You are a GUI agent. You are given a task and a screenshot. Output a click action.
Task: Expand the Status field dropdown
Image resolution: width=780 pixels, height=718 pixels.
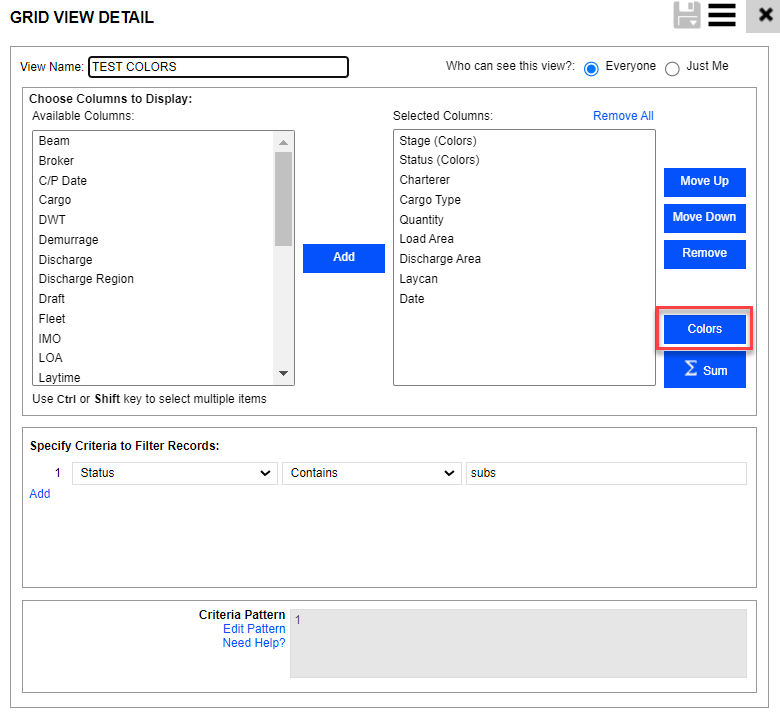click(x=175, y=473)
